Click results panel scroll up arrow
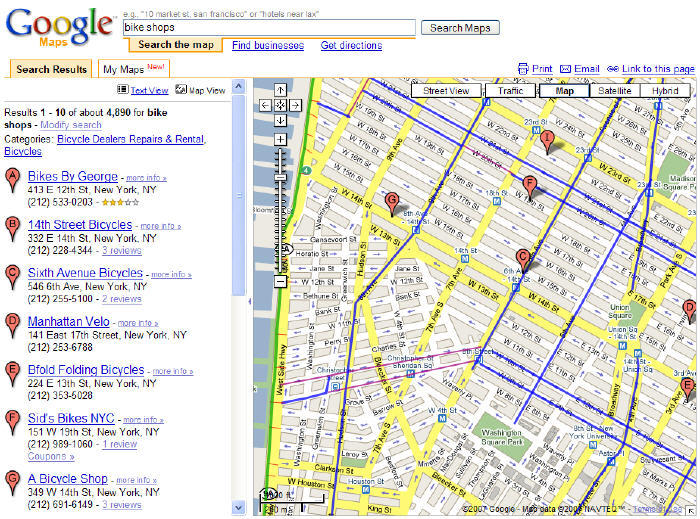The width and height of the screenshot is (700, 519). pos(239,86)
